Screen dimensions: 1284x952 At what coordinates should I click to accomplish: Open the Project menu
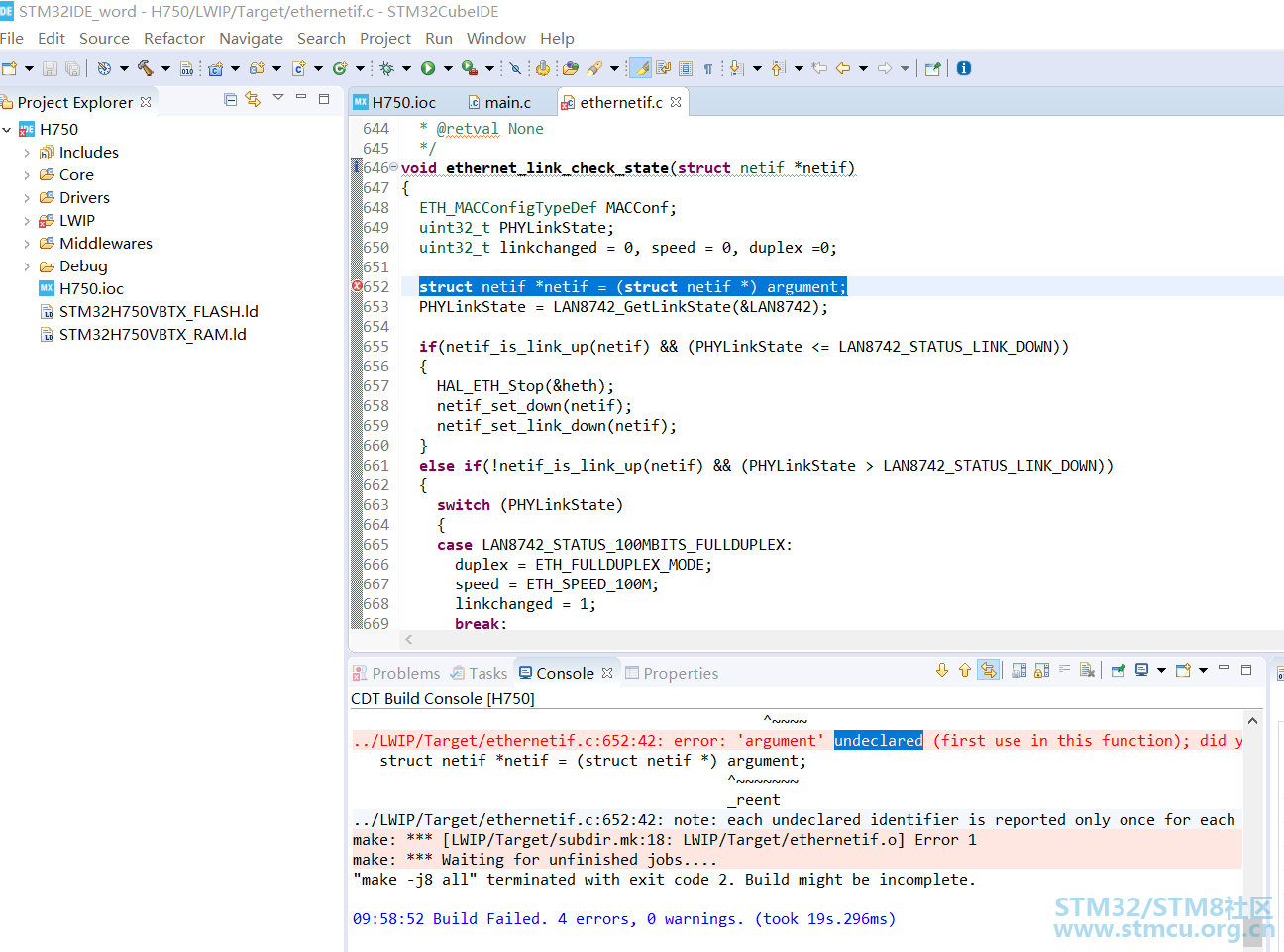coord(385,38)
